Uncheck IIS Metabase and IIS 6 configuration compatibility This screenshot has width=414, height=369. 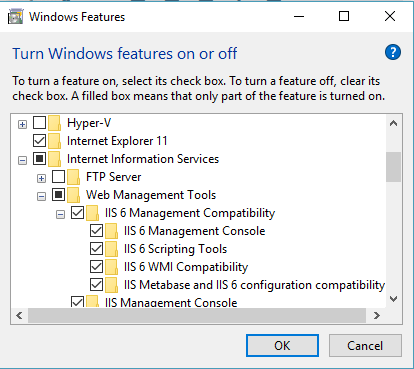click(x=96, y=285)
